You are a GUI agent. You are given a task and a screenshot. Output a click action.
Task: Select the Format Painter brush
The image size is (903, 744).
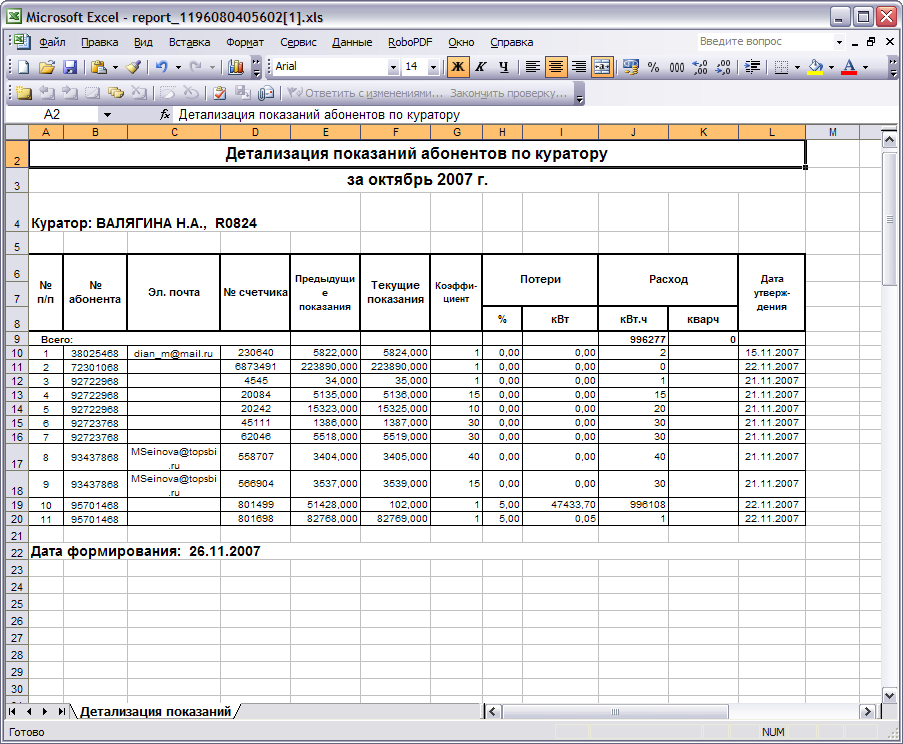click(134, 67)
